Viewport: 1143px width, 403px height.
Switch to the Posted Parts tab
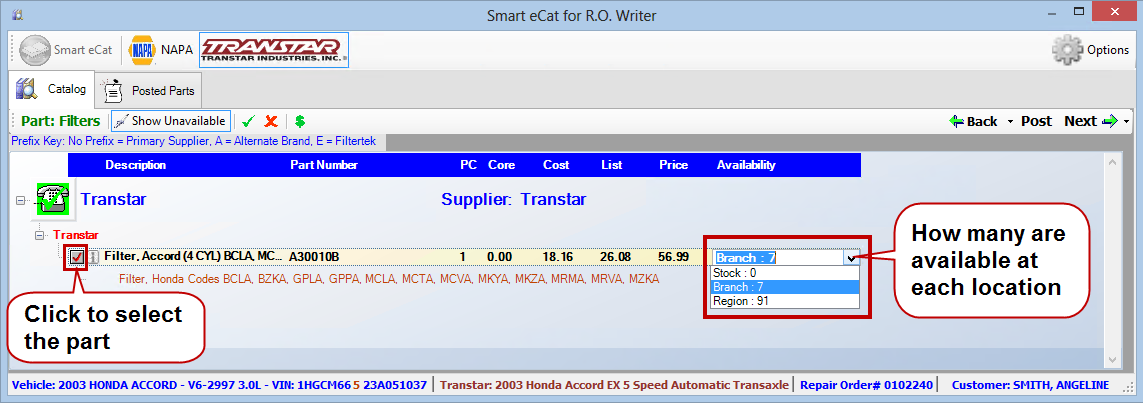coord(151,91)
